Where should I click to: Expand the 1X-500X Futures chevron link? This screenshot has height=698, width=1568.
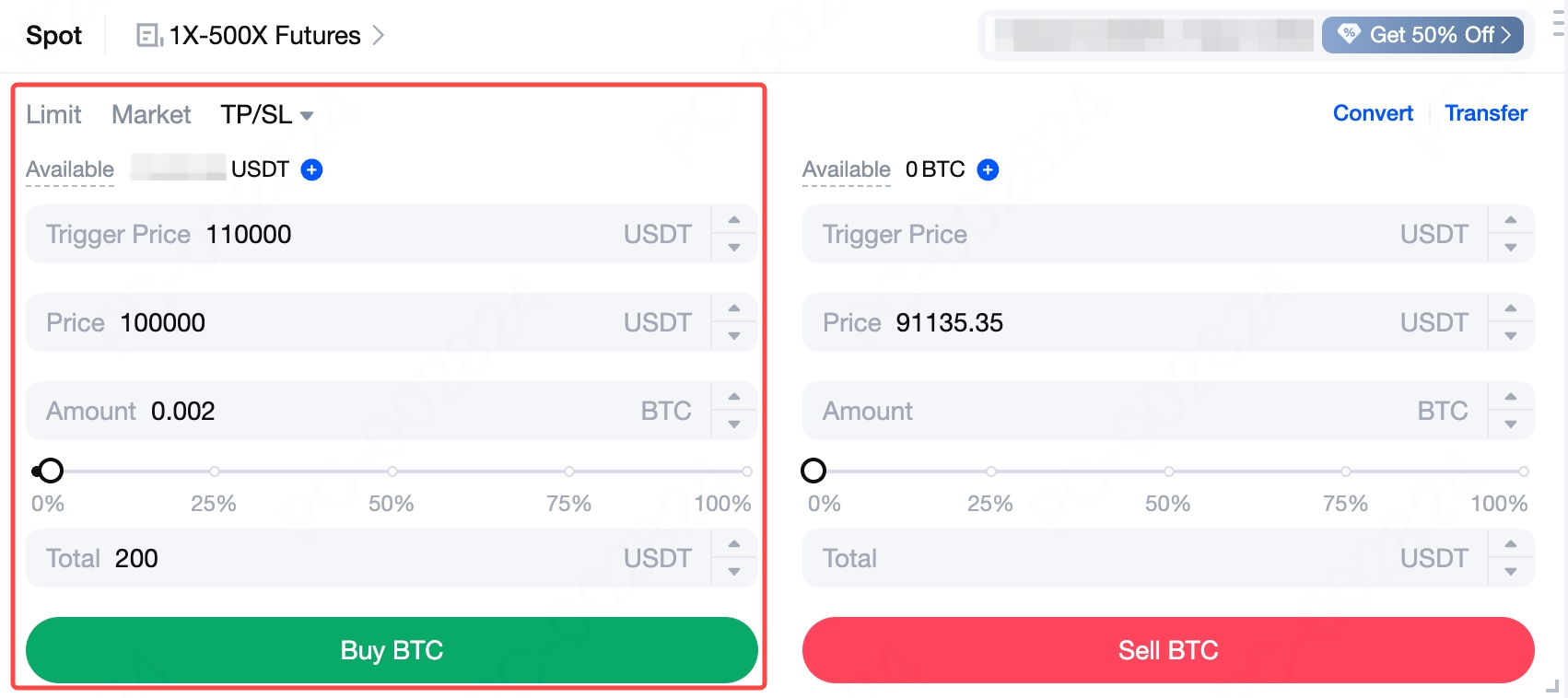tap(377, 36)
